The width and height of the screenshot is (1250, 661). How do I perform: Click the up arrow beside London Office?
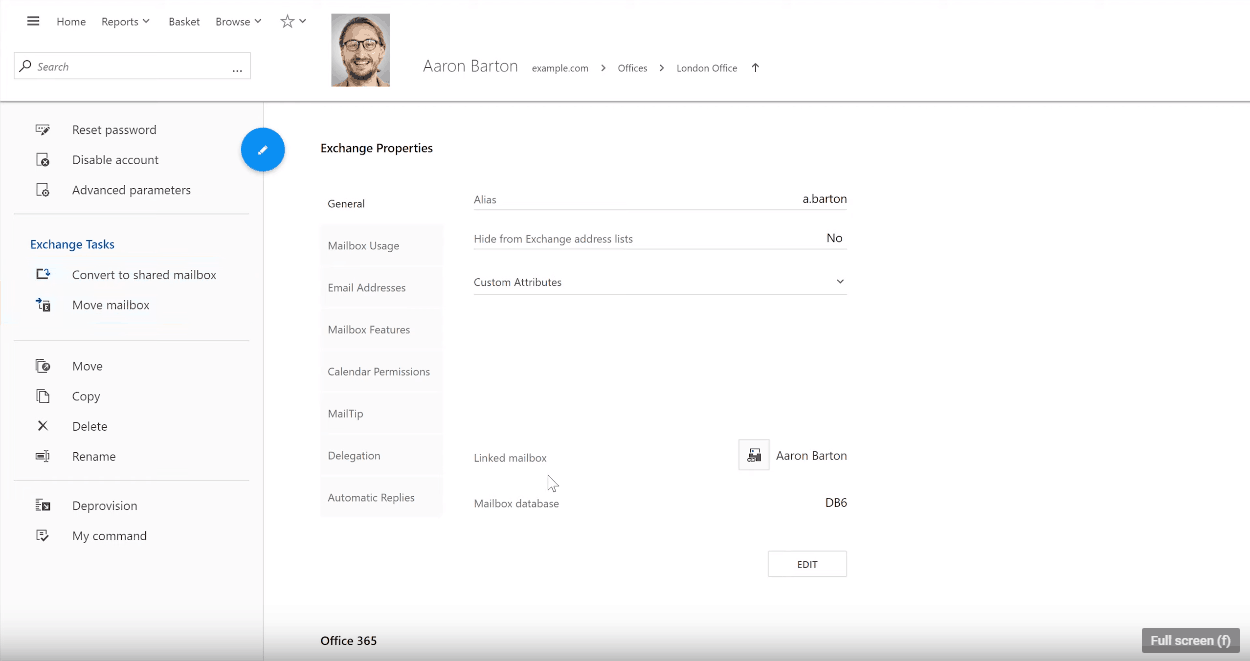(755, 68)
